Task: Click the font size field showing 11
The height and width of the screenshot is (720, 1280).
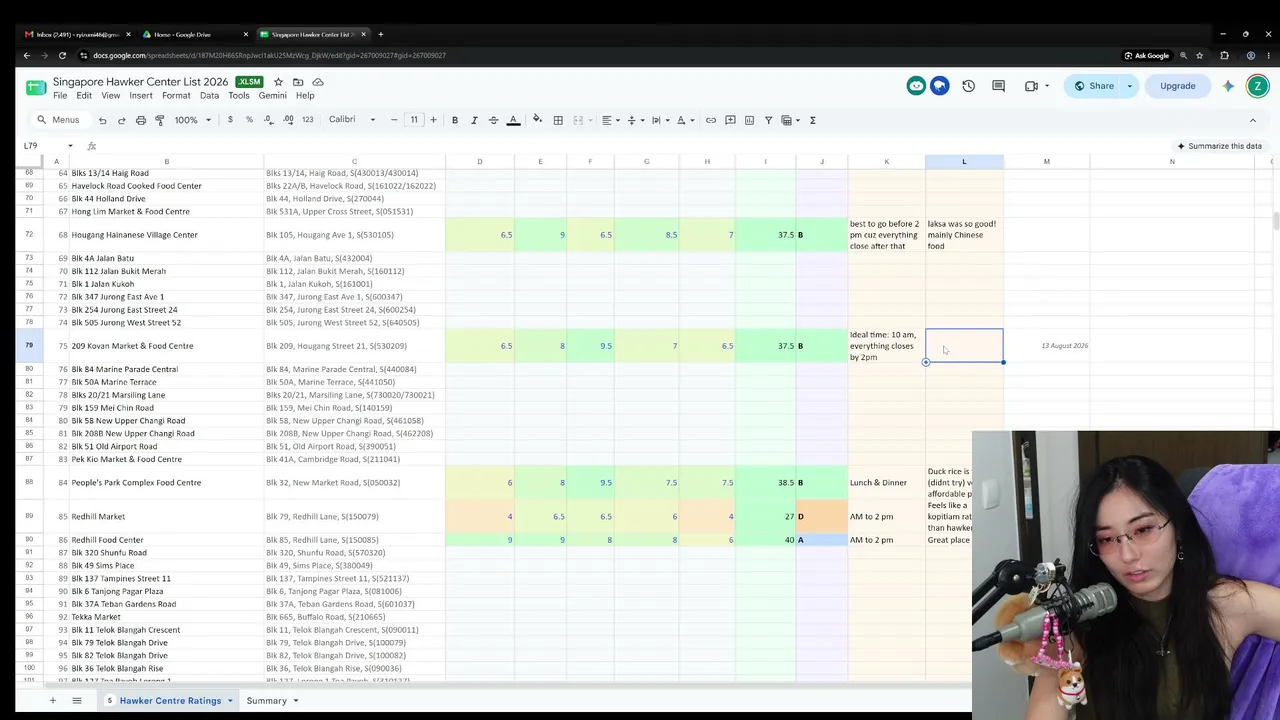Action: [414, 120]
